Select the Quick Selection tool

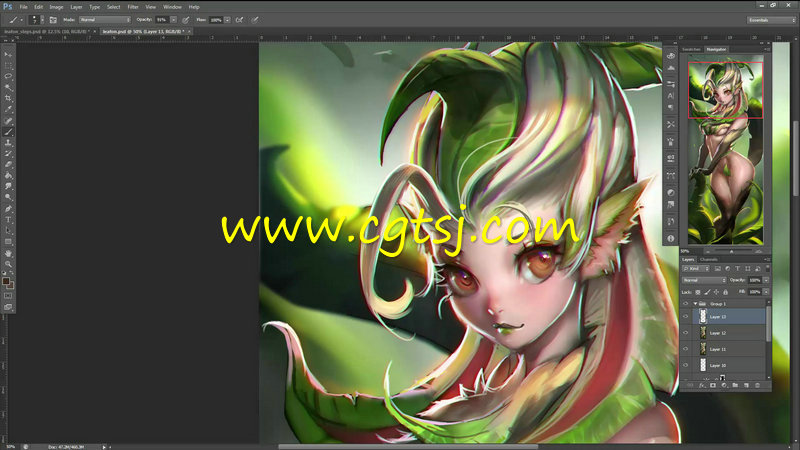click(x=8, y=87)
